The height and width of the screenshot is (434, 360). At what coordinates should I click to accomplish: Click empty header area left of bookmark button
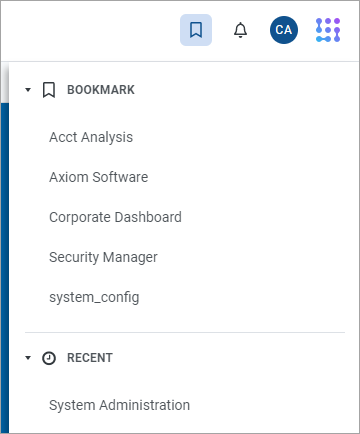(90, 31)
